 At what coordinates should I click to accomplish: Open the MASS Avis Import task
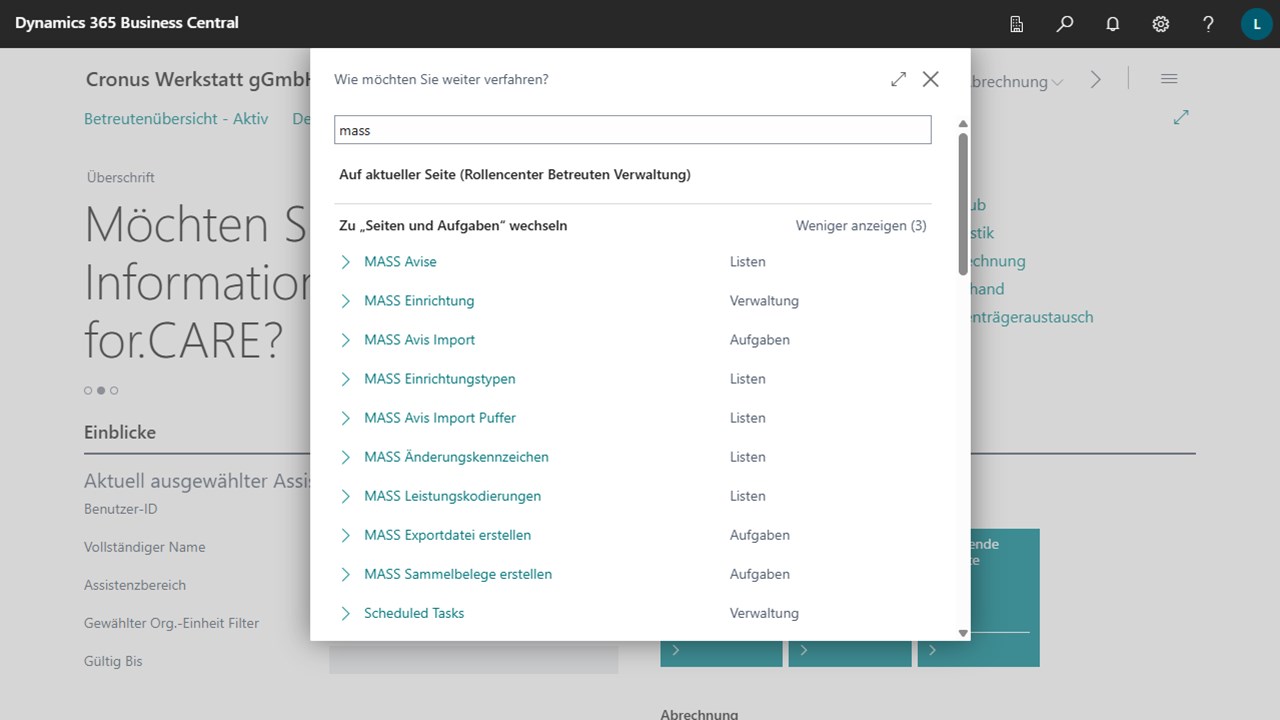(420, 340)
